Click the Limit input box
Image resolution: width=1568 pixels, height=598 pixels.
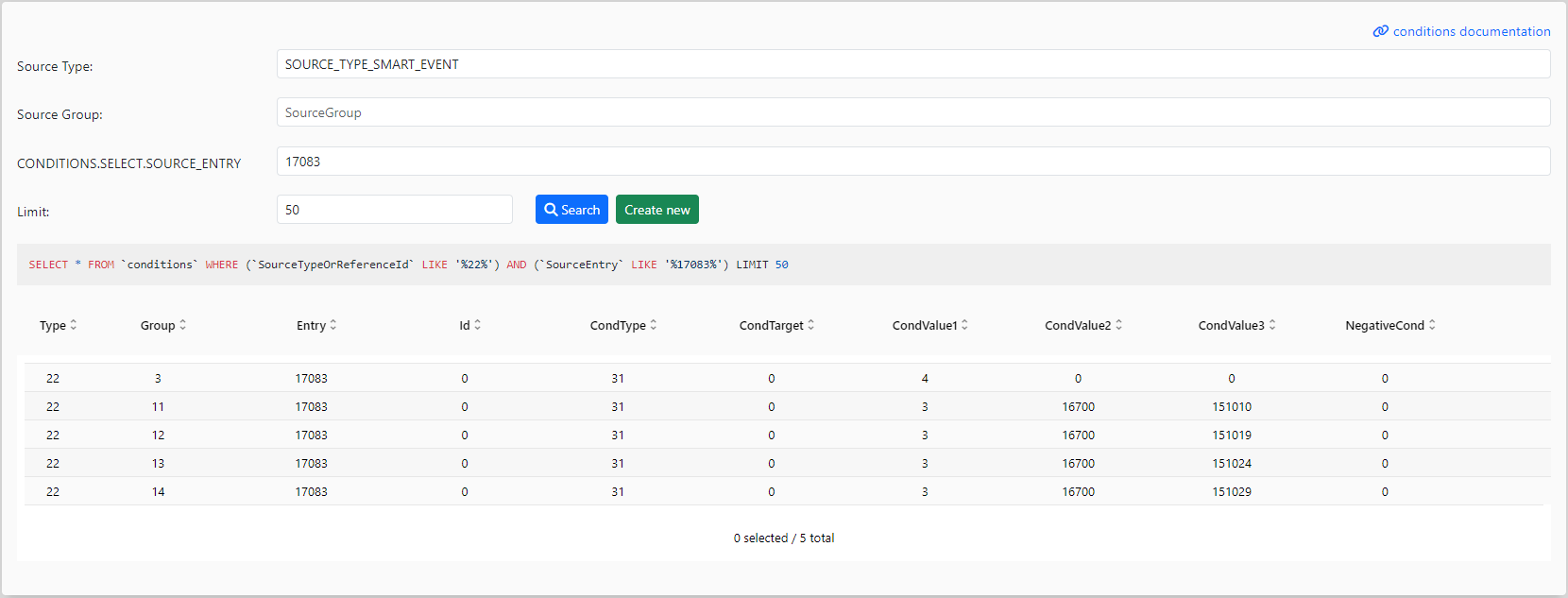tap(394, 210)
